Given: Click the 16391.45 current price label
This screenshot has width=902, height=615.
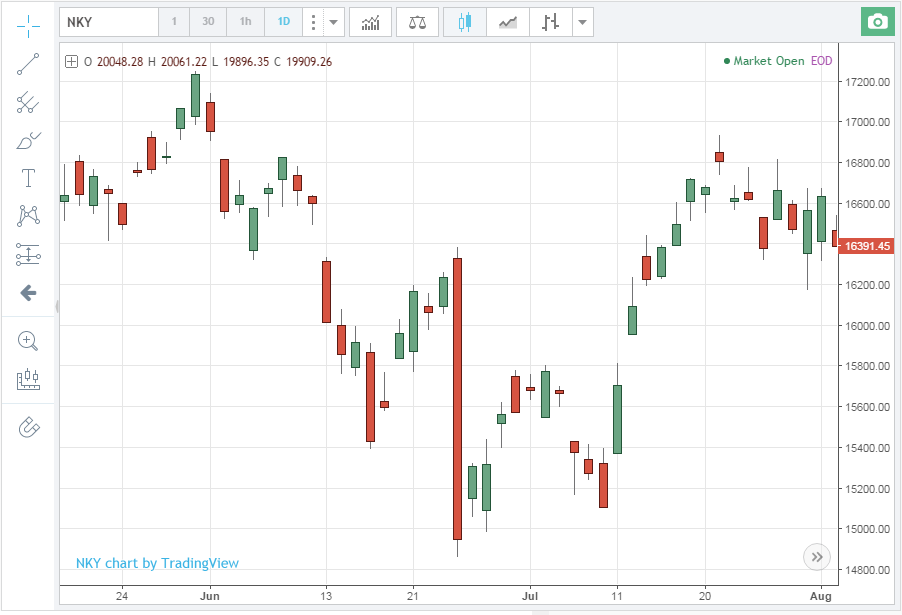Looking at the screenshot, I should 866,246.
